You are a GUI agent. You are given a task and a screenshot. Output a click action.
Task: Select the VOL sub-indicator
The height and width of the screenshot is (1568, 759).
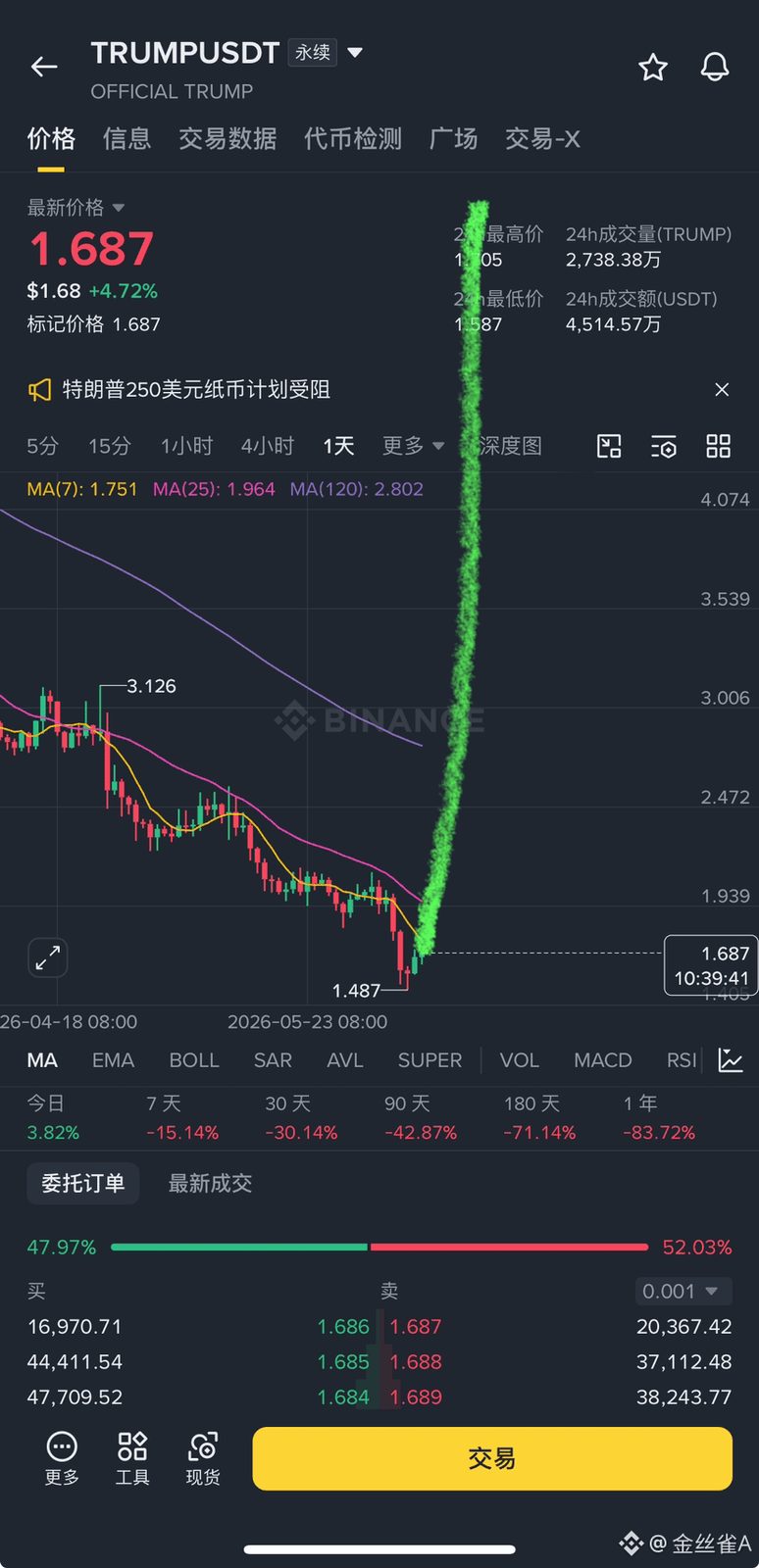[x=520, y=1060]
